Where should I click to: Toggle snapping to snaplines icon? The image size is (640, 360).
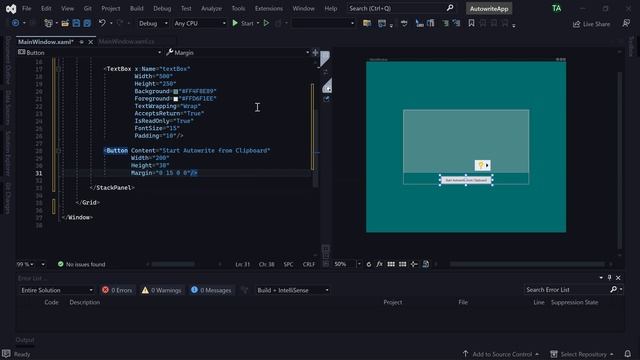point(414,264)
